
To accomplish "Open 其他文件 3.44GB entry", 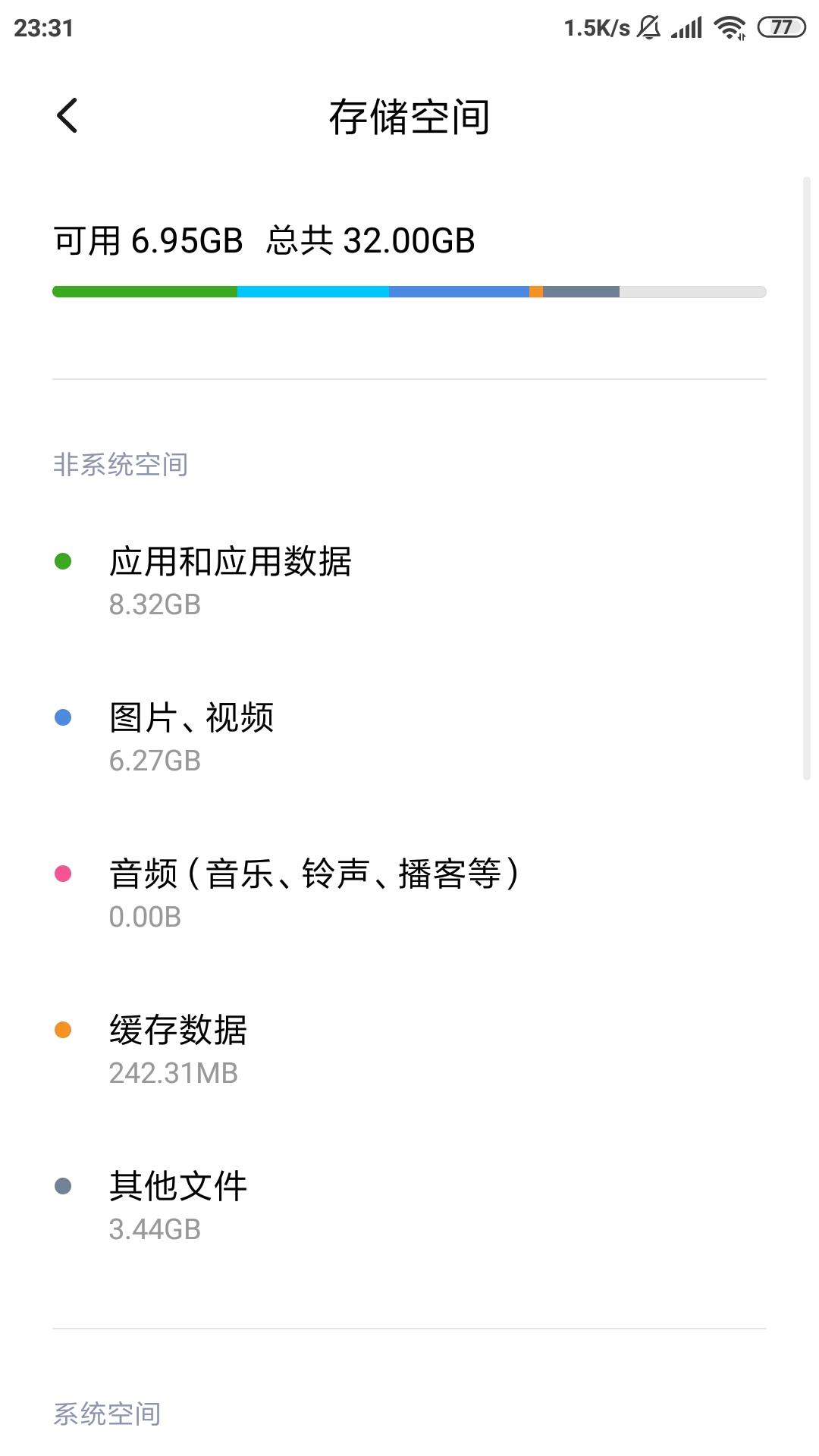I will 409,1207.
